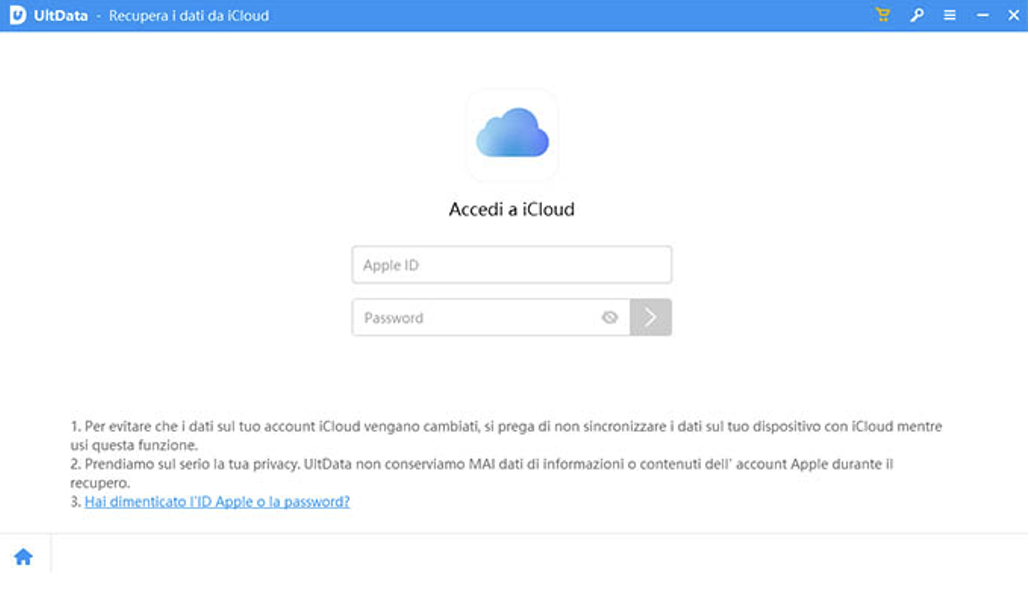Minimize the UltData window
Viewport: 1030px width, 590px height.
(x=983, y=15)
